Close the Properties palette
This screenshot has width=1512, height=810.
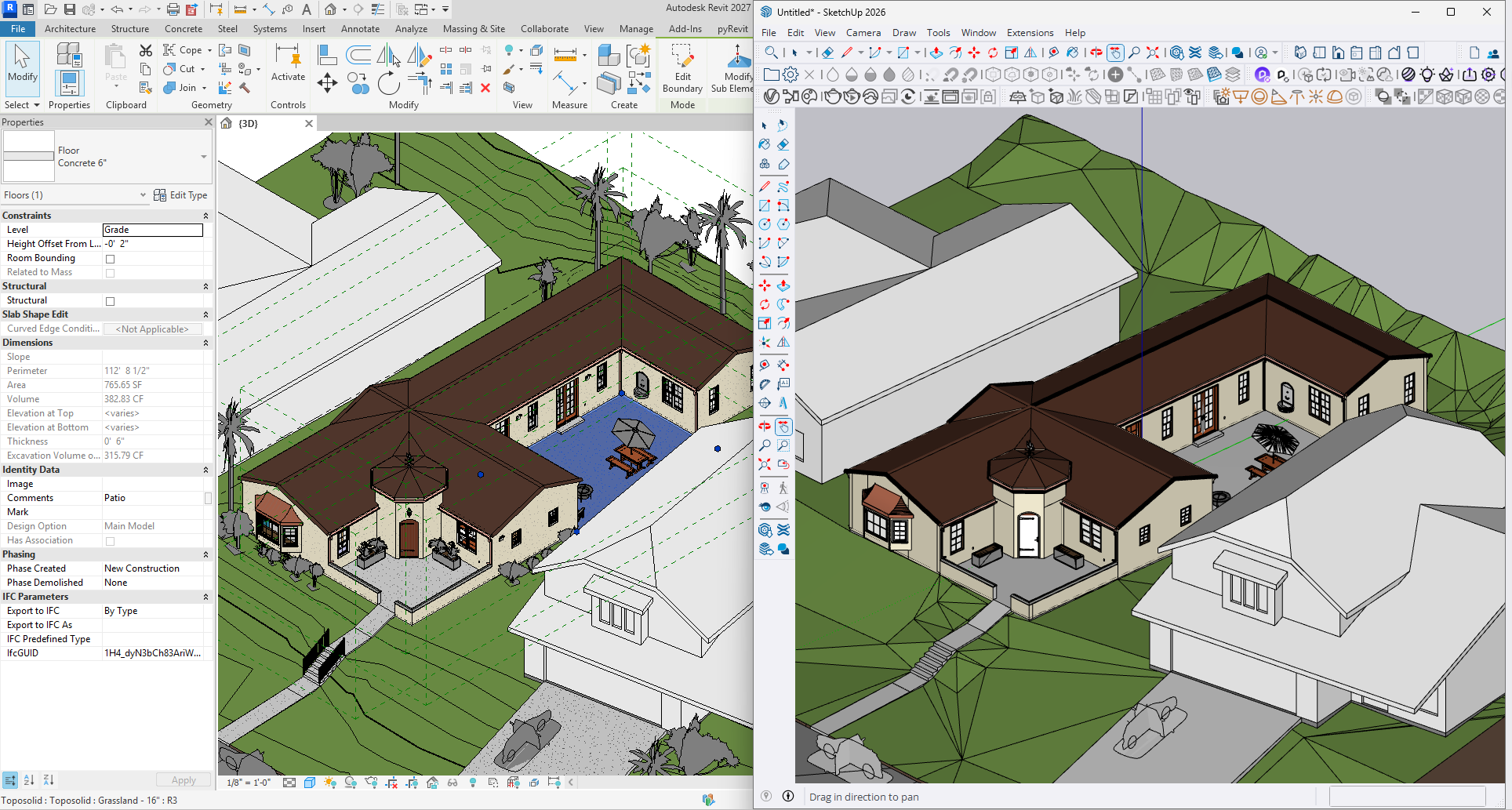(x=208, y=122)
